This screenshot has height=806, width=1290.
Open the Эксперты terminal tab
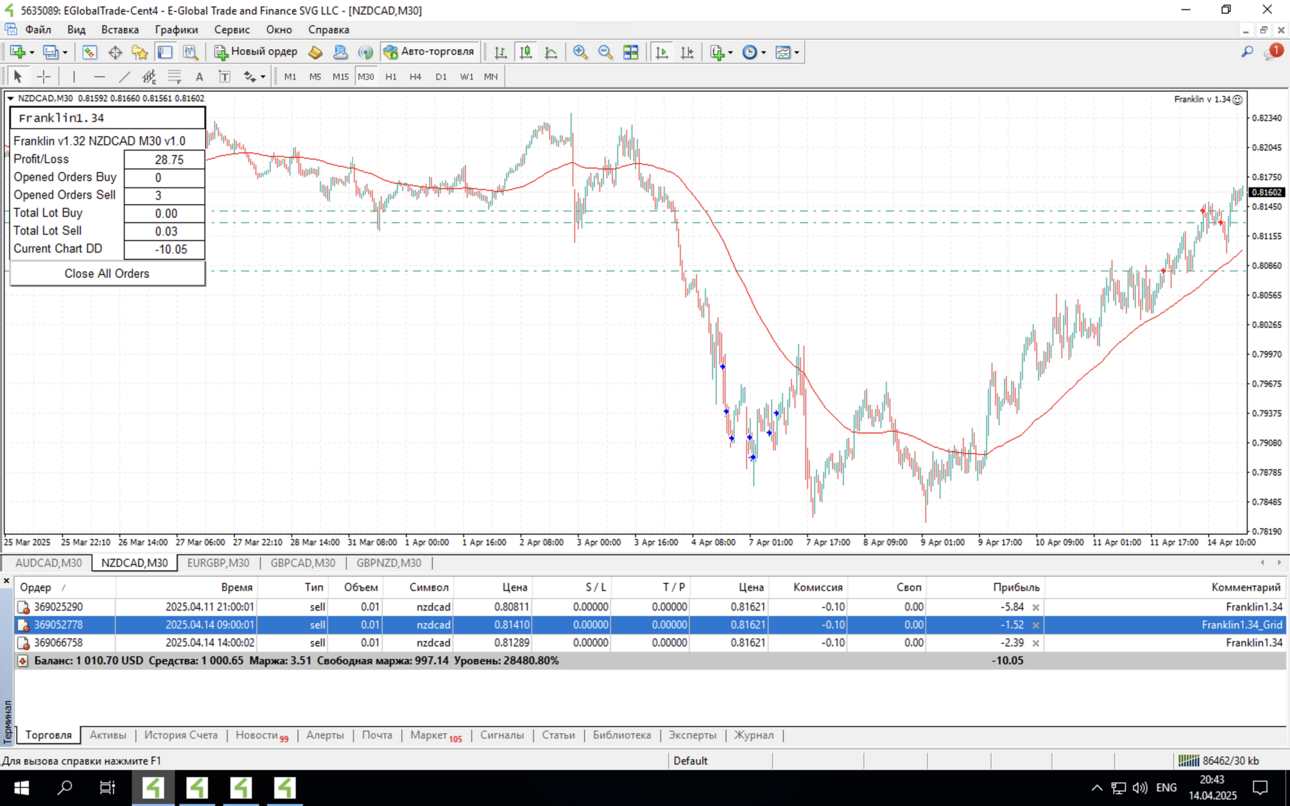tap(692, 735)
